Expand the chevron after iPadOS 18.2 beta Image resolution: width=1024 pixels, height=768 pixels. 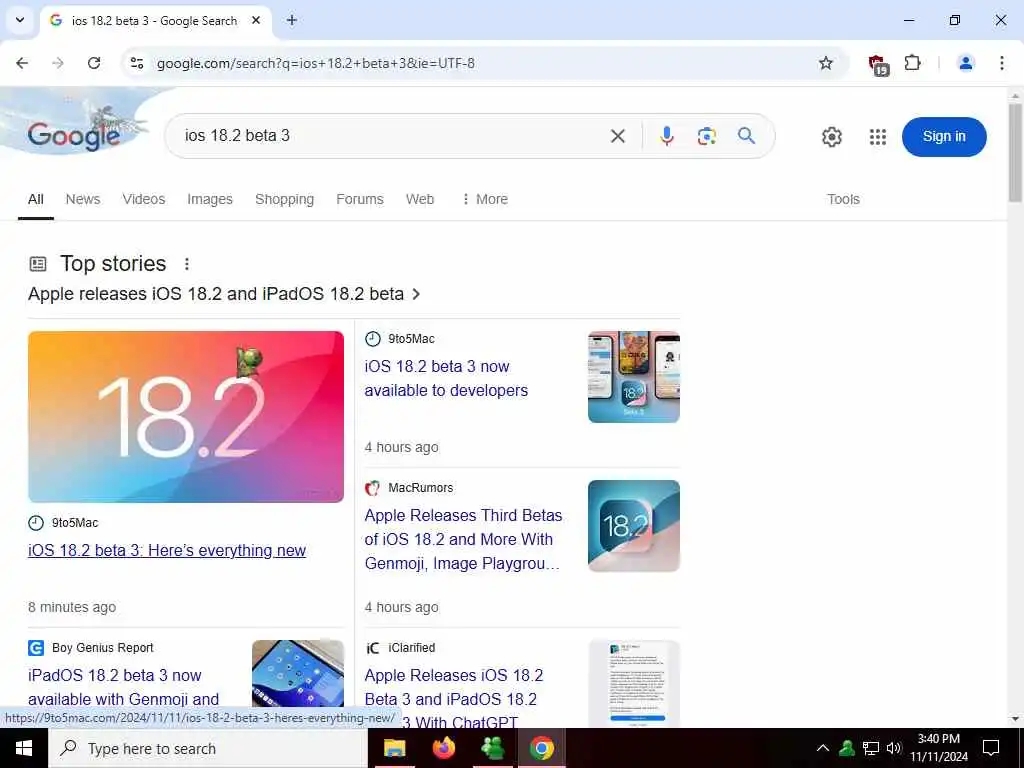click(416, 295)
